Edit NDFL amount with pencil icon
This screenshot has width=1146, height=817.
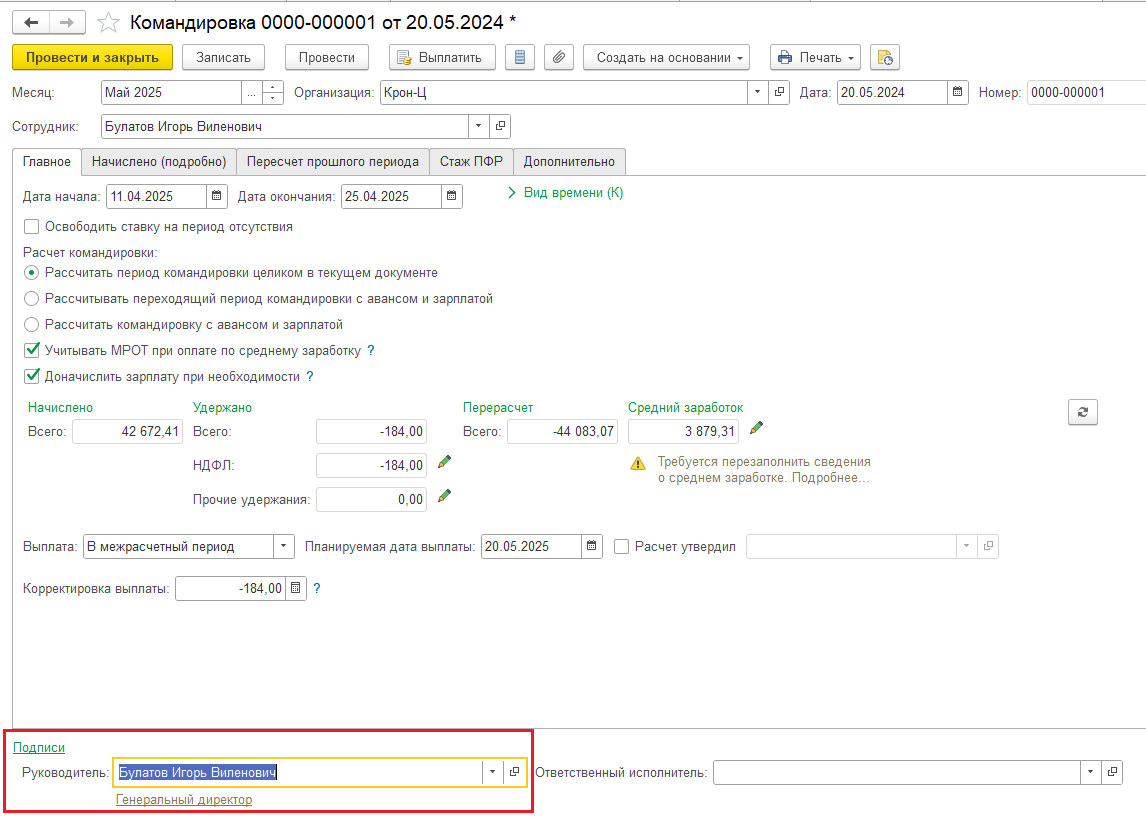(x=445, y=462)
